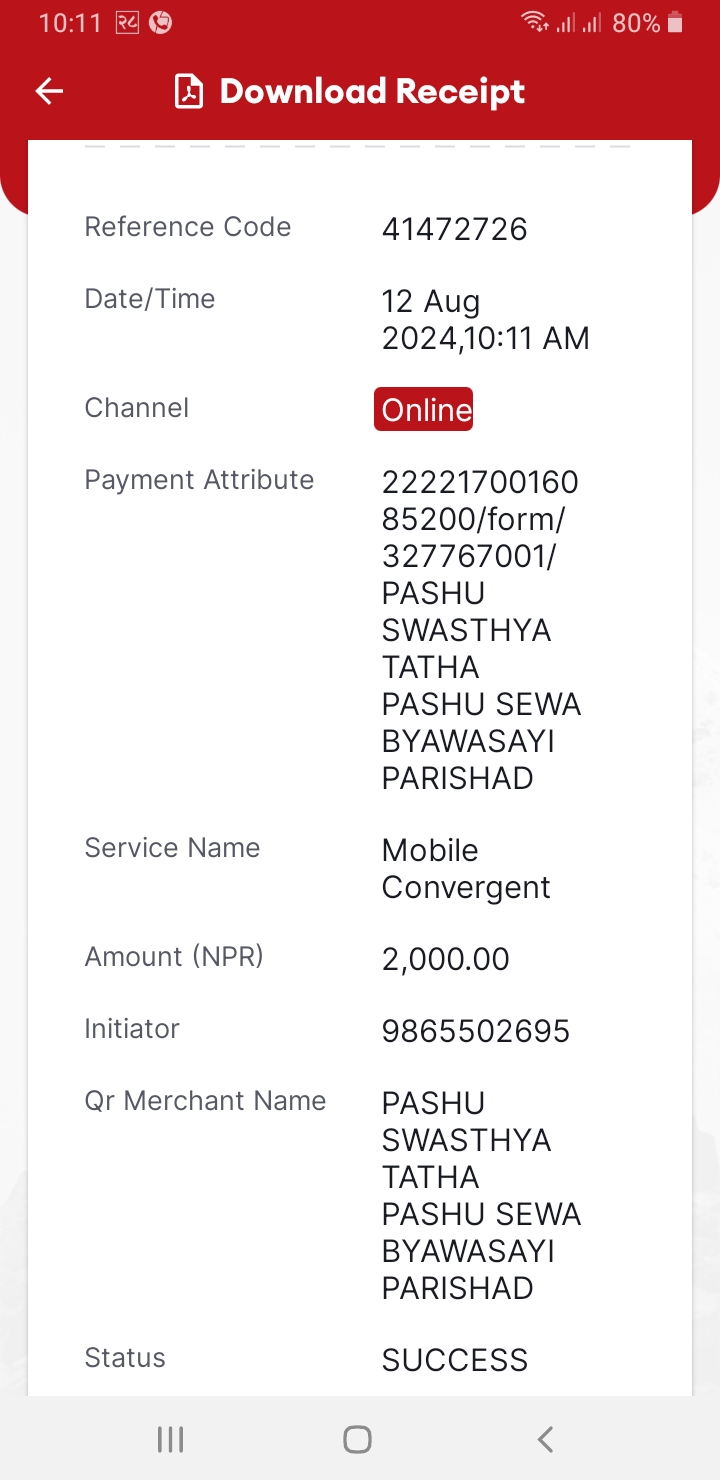The width and height of the screenshot is (720, 1480).
Task: Tap the Payment Attribute label
Action: coord(199,480)
